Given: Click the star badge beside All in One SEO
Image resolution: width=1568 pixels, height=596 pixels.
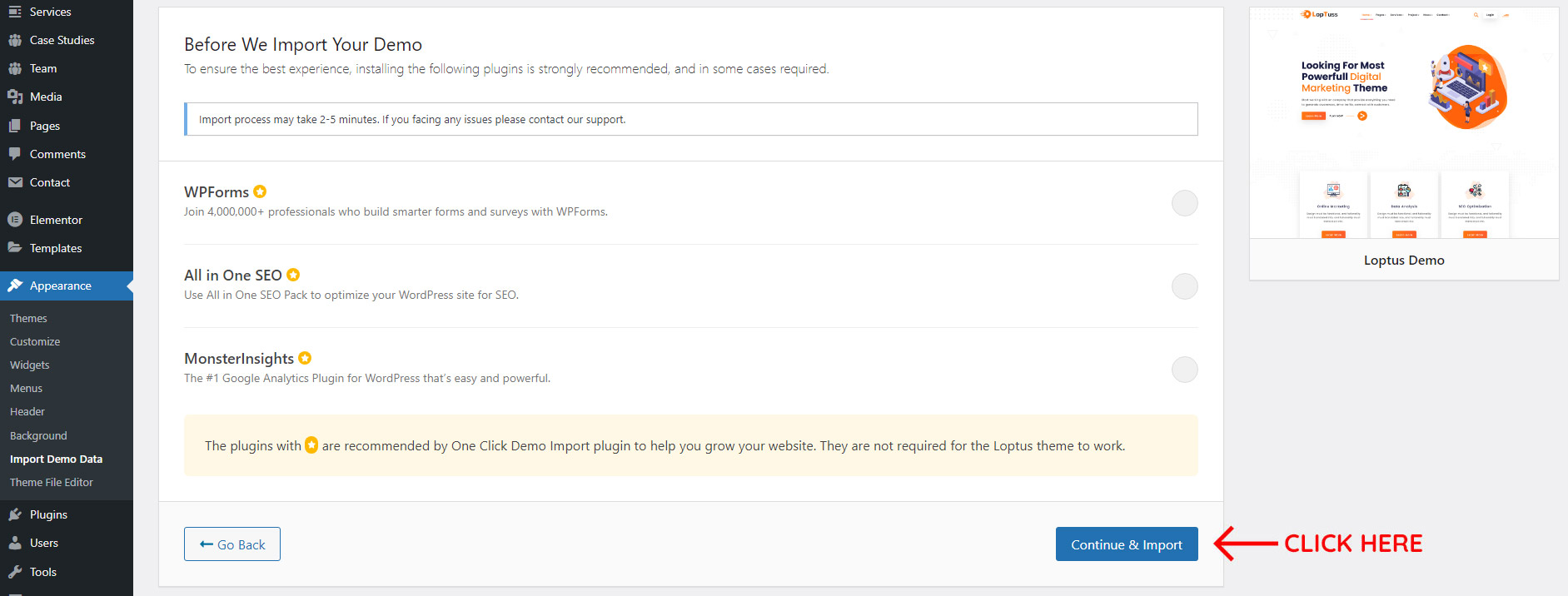Looking at the screenshot, I should 293,275.
